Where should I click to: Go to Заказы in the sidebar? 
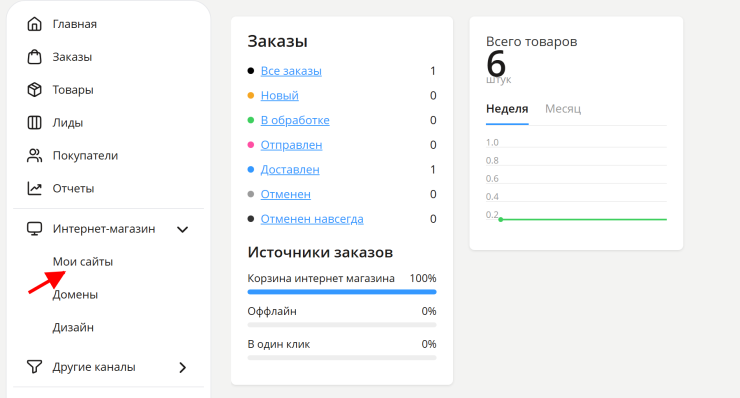[x=72, y=57]
